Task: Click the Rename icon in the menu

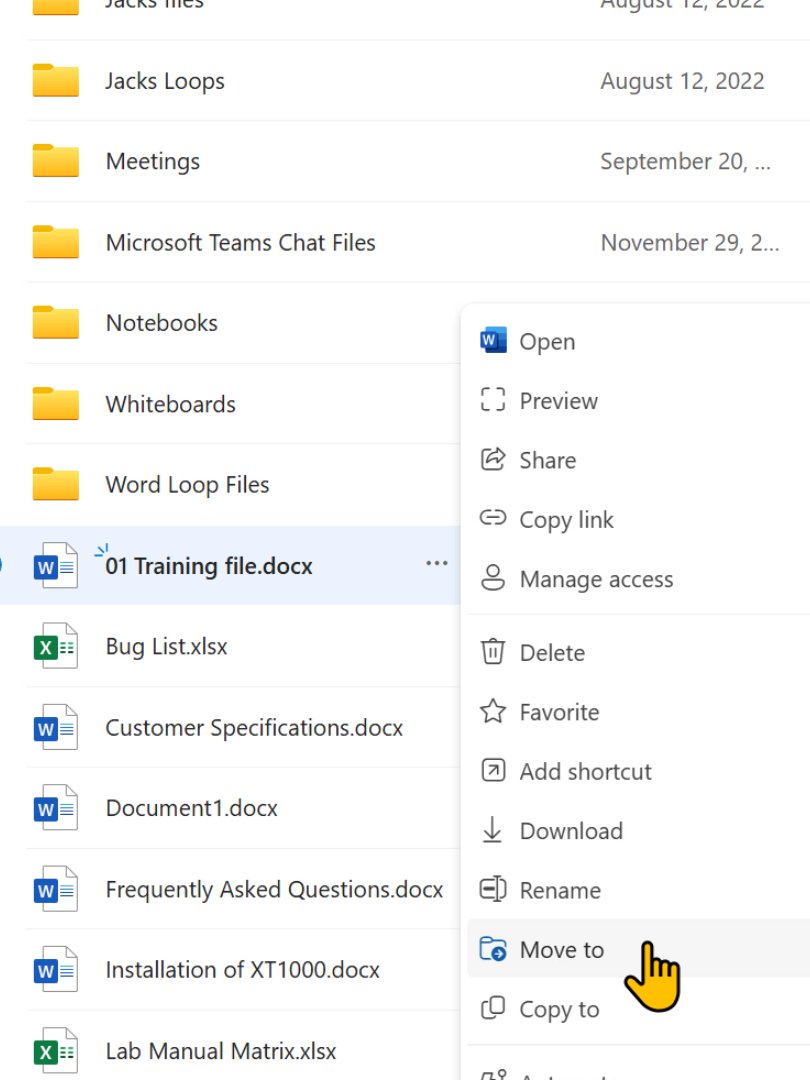Action: [x=491, y=890]
